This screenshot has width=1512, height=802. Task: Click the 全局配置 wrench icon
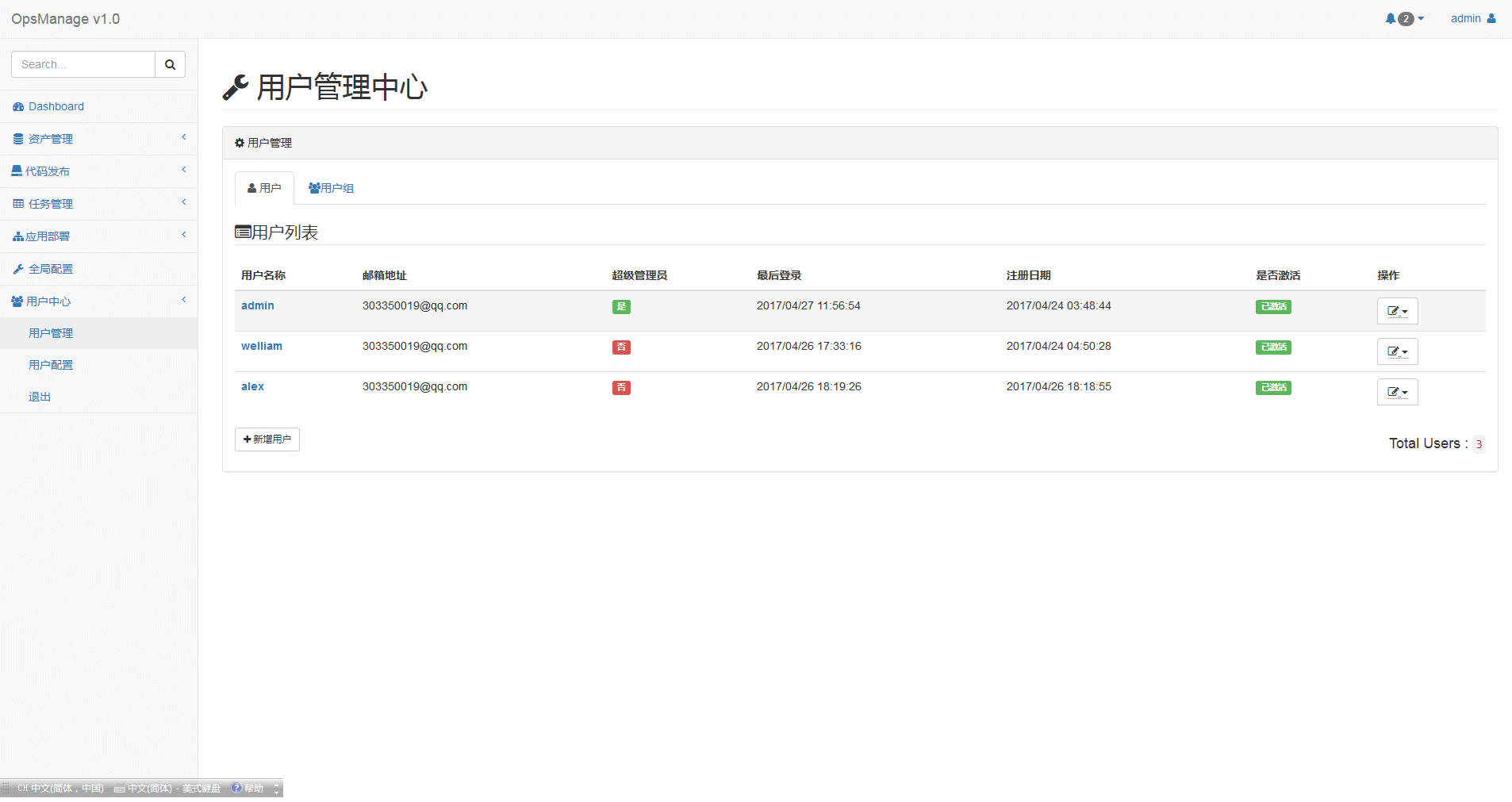(18, 269)
